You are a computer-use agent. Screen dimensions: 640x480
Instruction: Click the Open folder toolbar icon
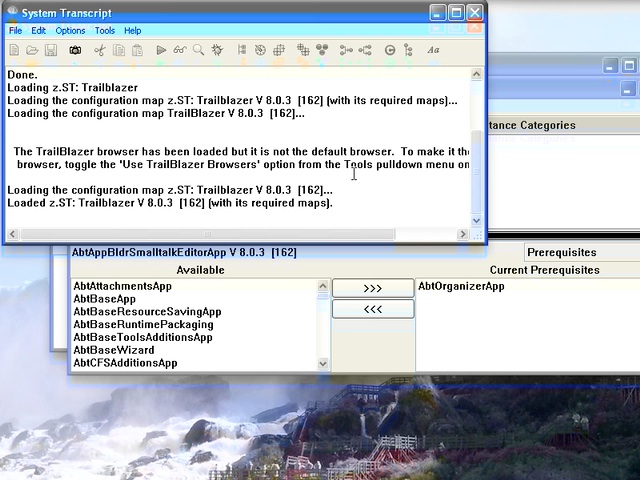(x=32, y=50)
